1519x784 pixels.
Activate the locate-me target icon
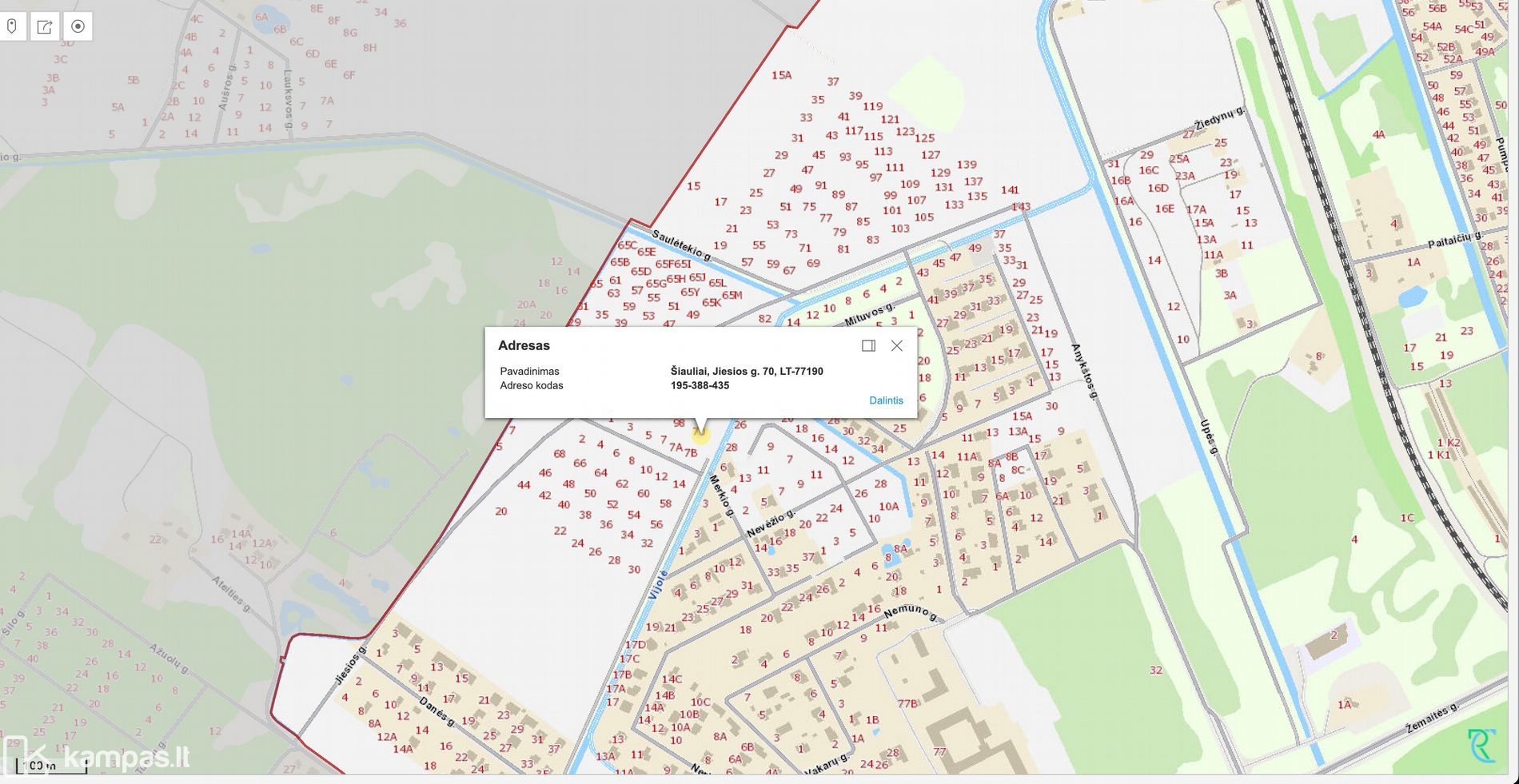tap(78, 26)
